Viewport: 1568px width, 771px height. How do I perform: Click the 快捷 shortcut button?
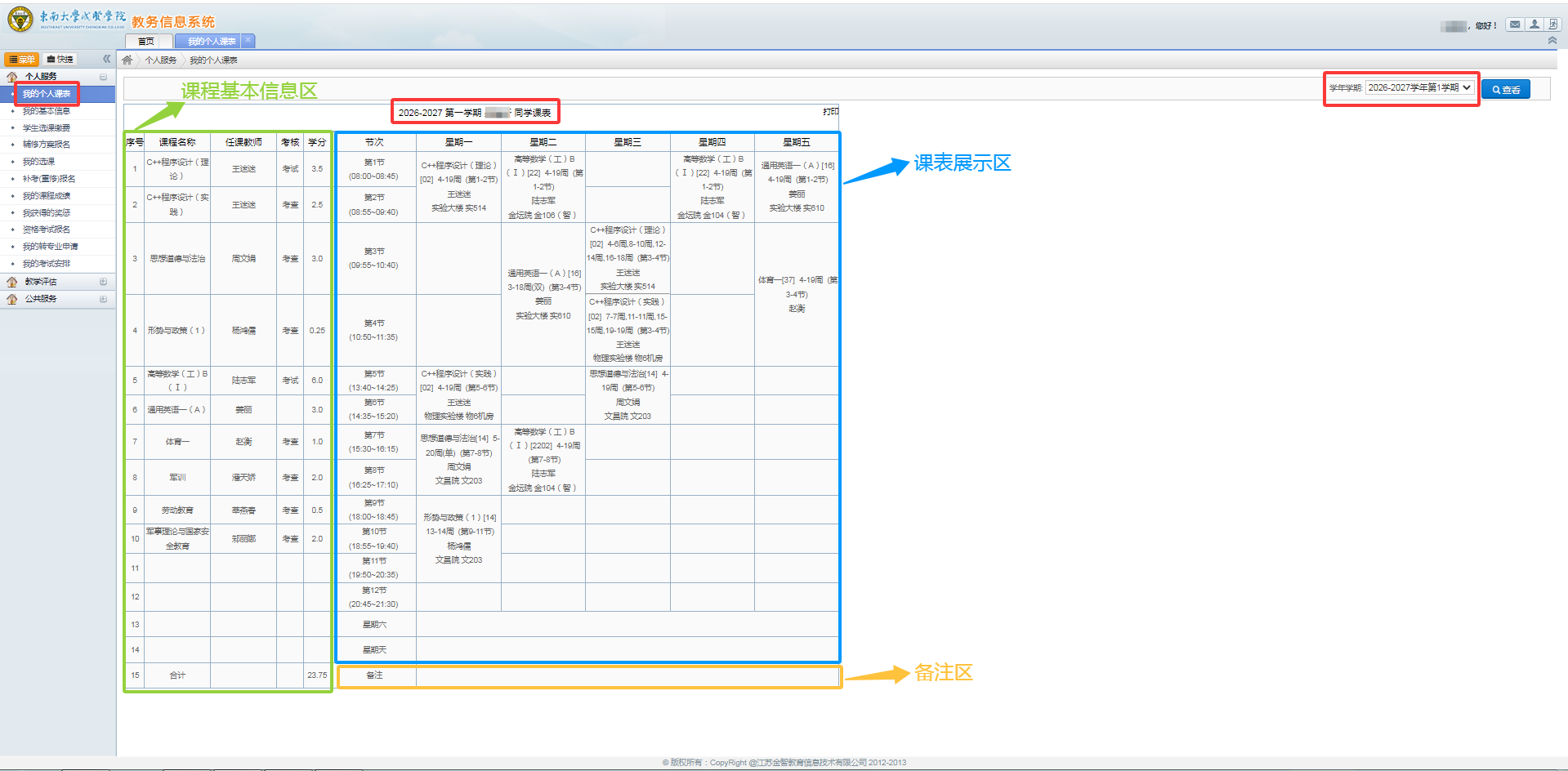60,59
